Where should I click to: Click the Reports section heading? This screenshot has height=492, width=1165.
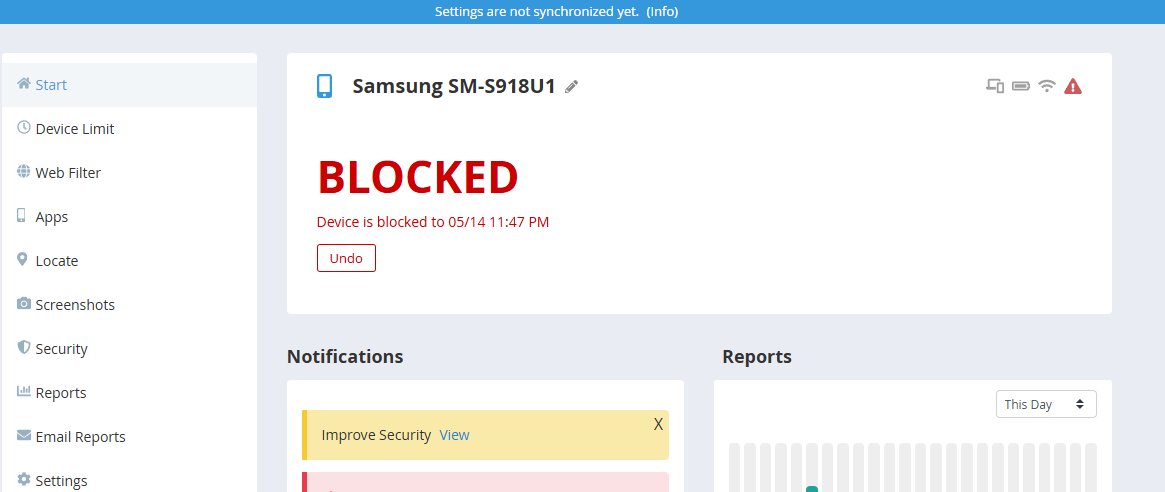coord(757,357)
